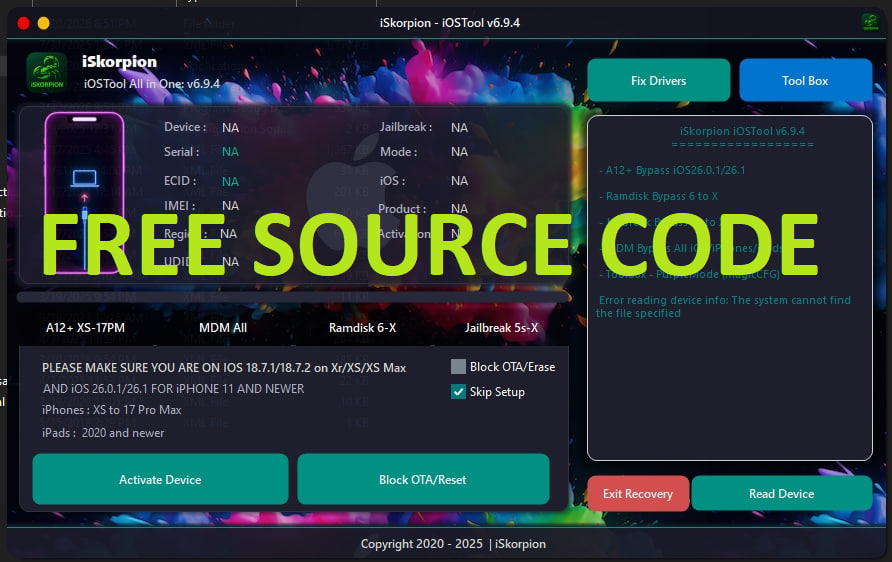This screenshot has height=562, width=892.
Task: Switch to the A12+ XS-17PM tab
Action: click(85, 328)
